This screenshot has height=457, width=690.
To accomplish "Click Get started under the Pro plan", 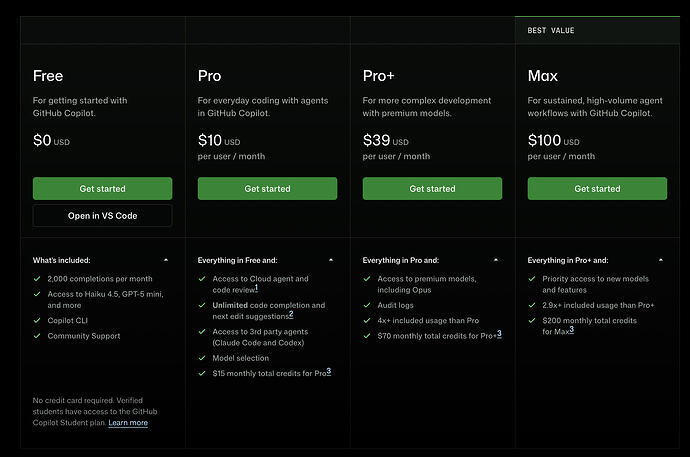I will [x=267, y=189].
